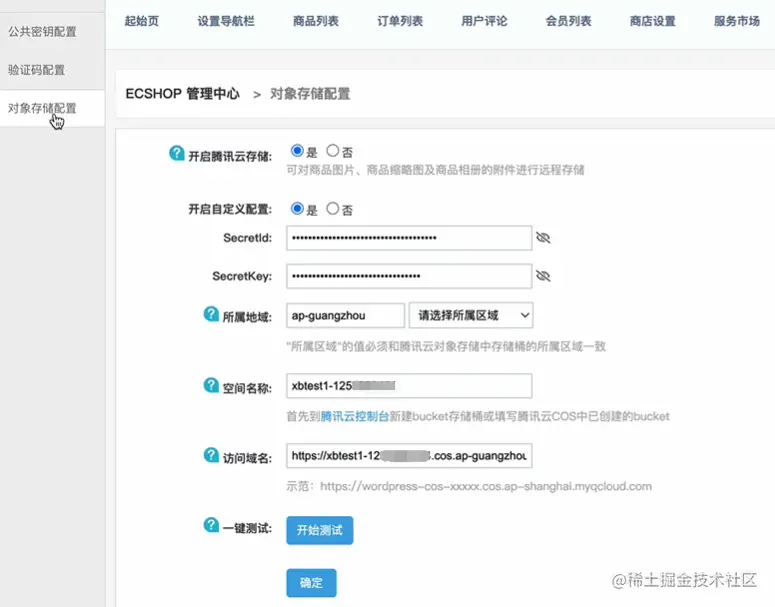775x607 pixels.
Task: Click hint text starting 可对商品图片
Action: click(x=435, y=170)
